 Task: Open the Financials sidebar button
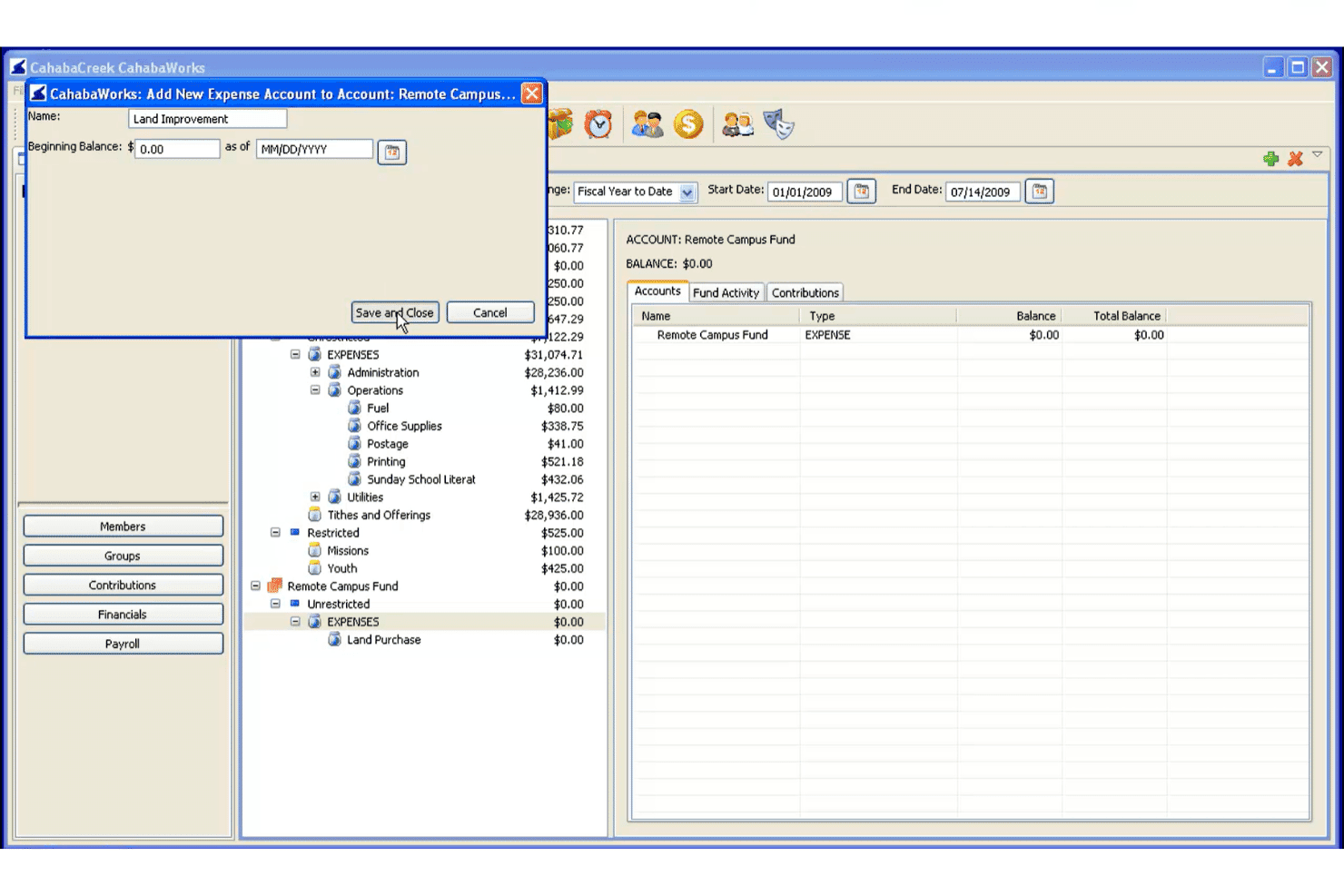[x=123, y=615]
